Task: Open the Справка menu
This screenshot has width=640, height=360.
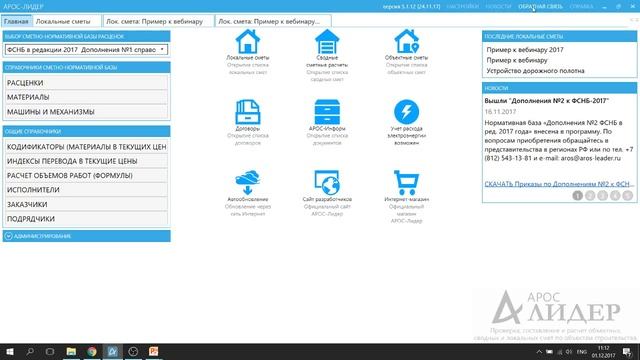Action: click(581, 7)
